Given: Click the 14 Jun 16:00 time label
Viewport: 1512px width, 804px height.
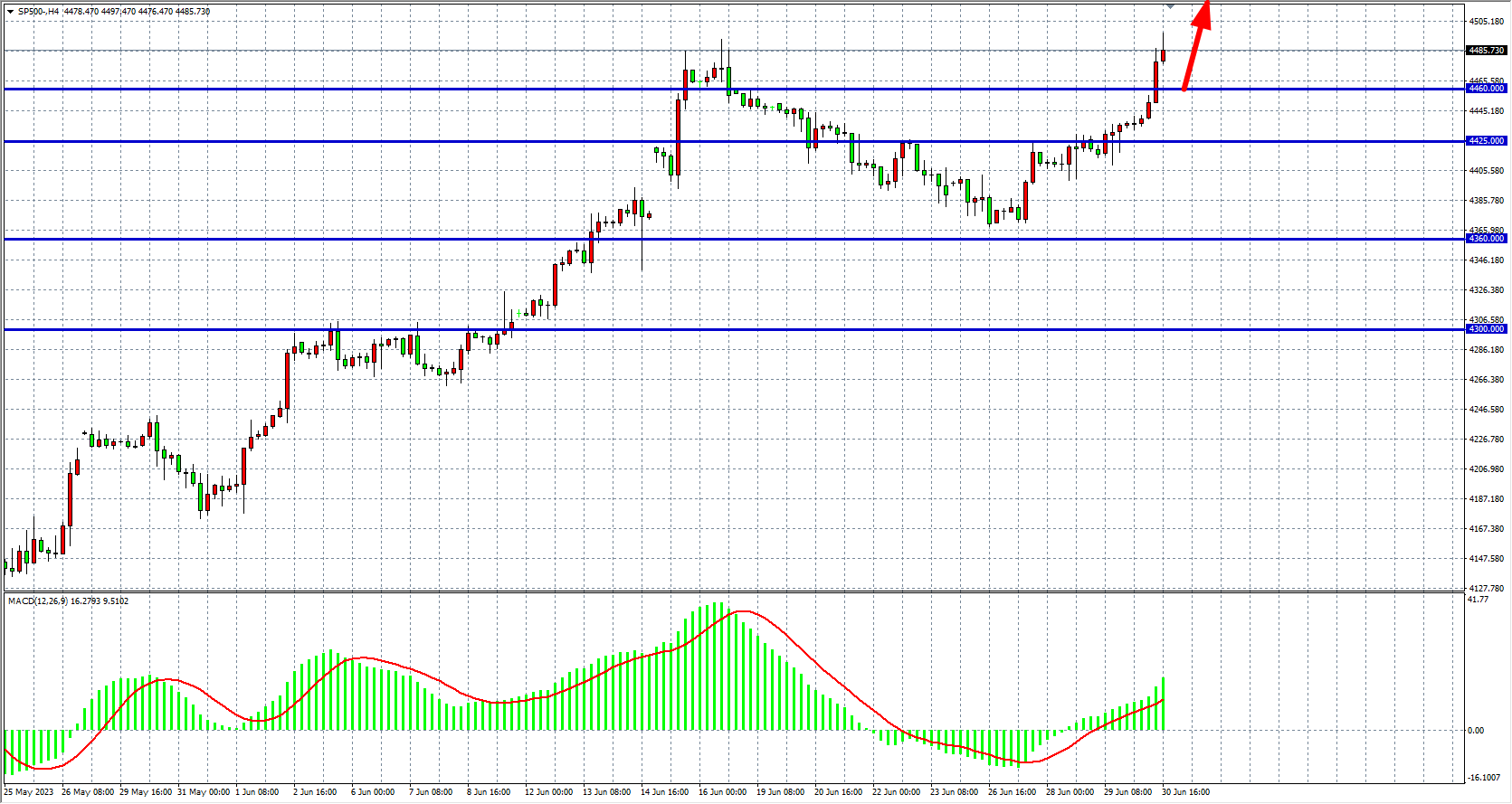Looking at the screenshot, I should (664, 792).
